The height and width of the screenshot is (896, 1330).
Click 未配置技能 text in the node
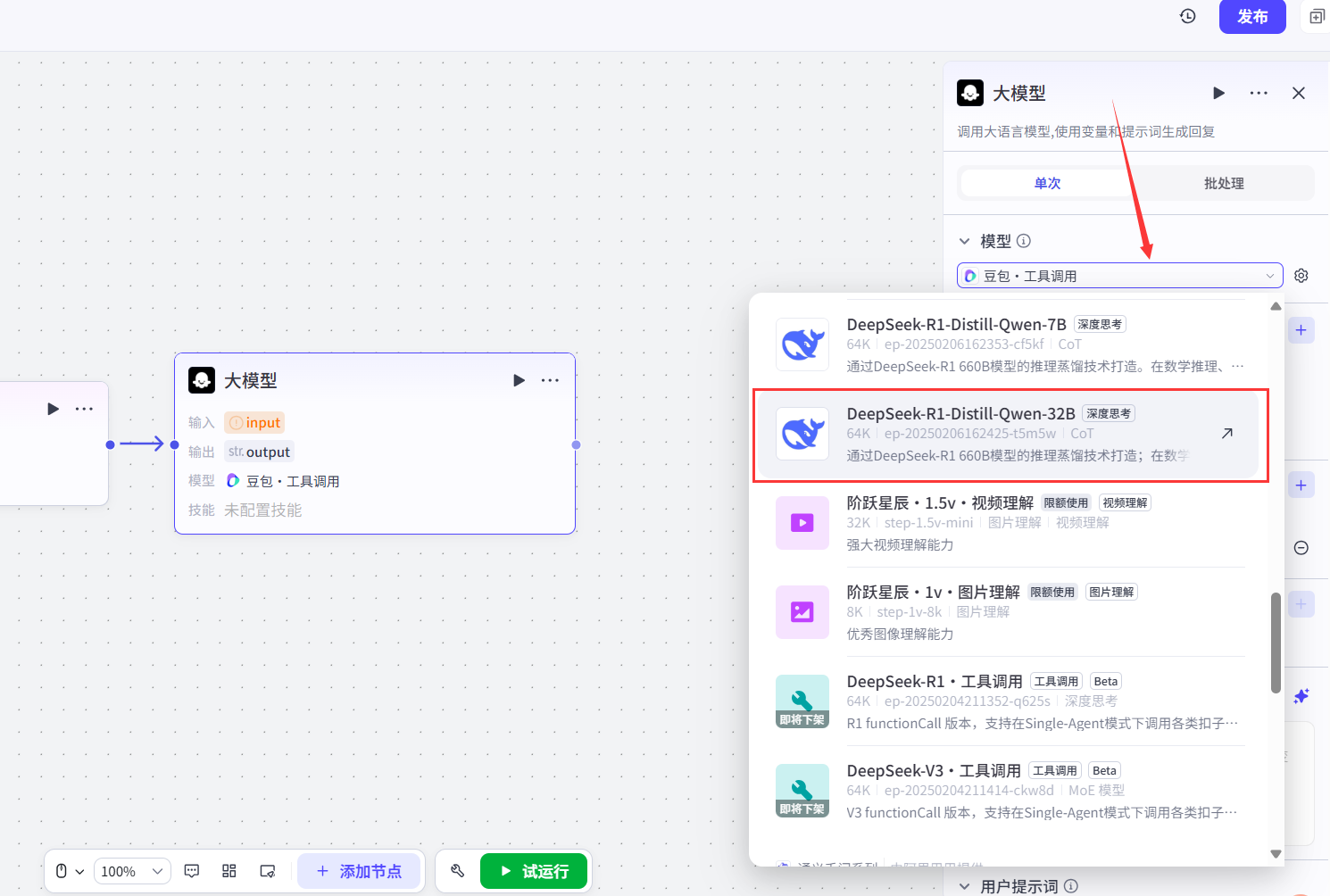pyautogui.click(x=263, y=510)
